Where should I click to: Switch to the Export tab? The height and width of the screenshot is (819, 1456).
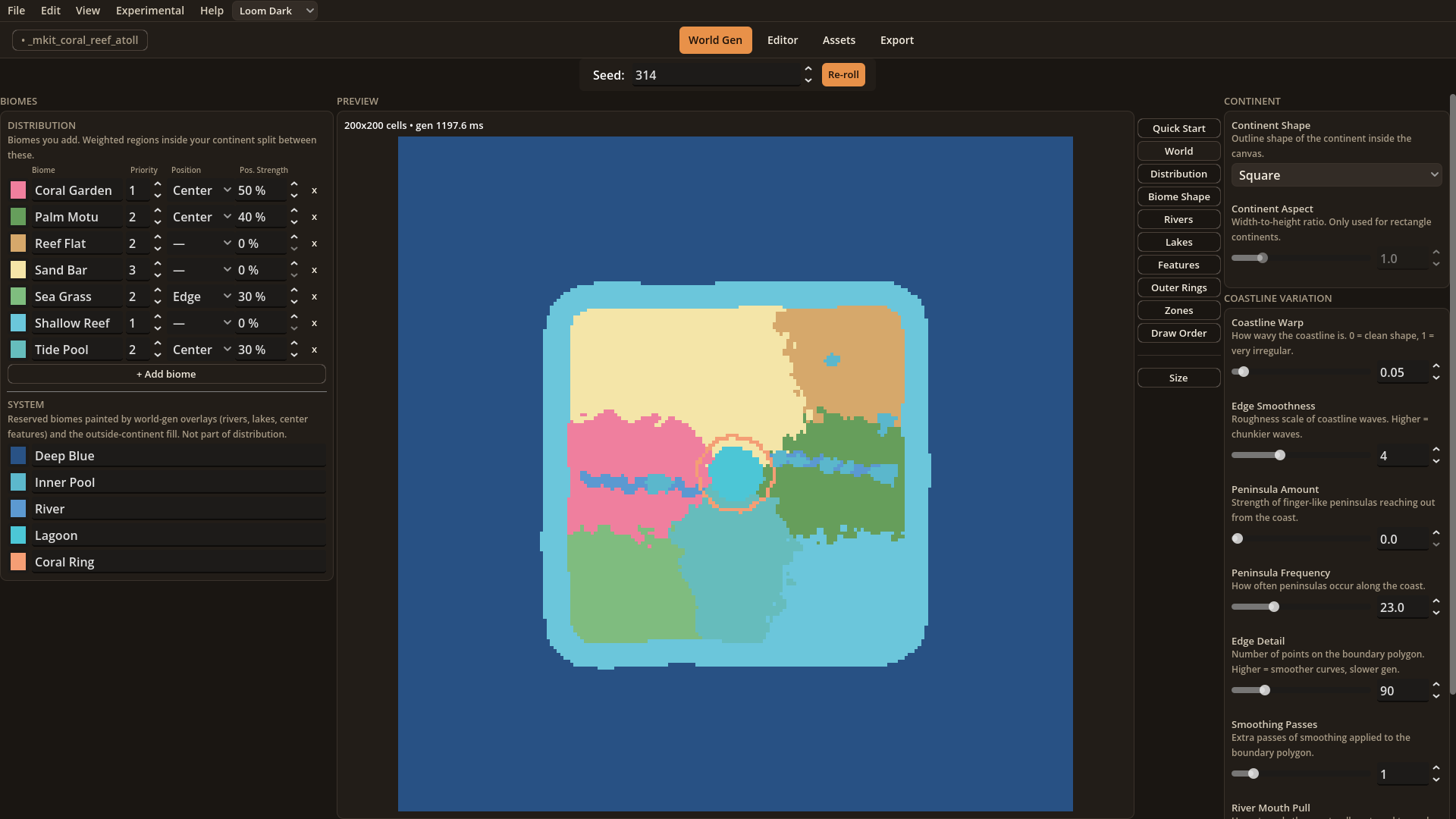coord(896,40)
